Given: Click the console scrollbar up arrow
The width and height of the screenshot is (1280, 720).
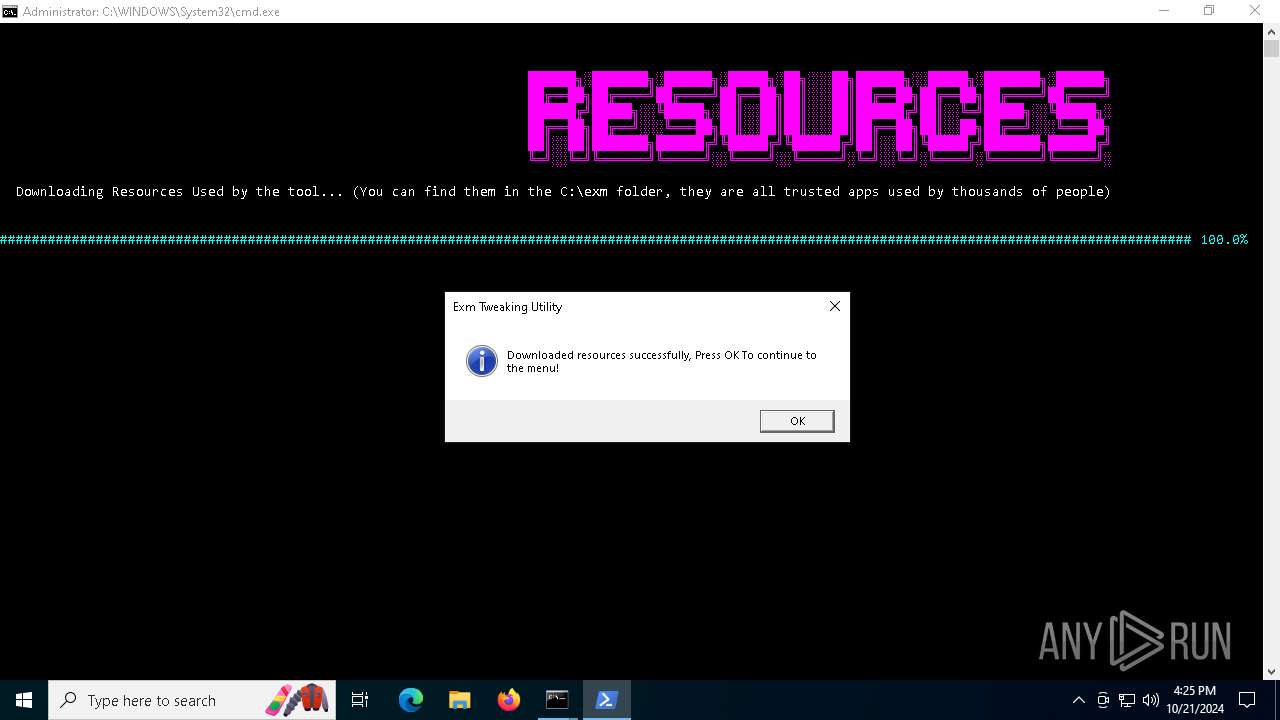Looking at the screenshot, I should click(x=1271, y=31).
